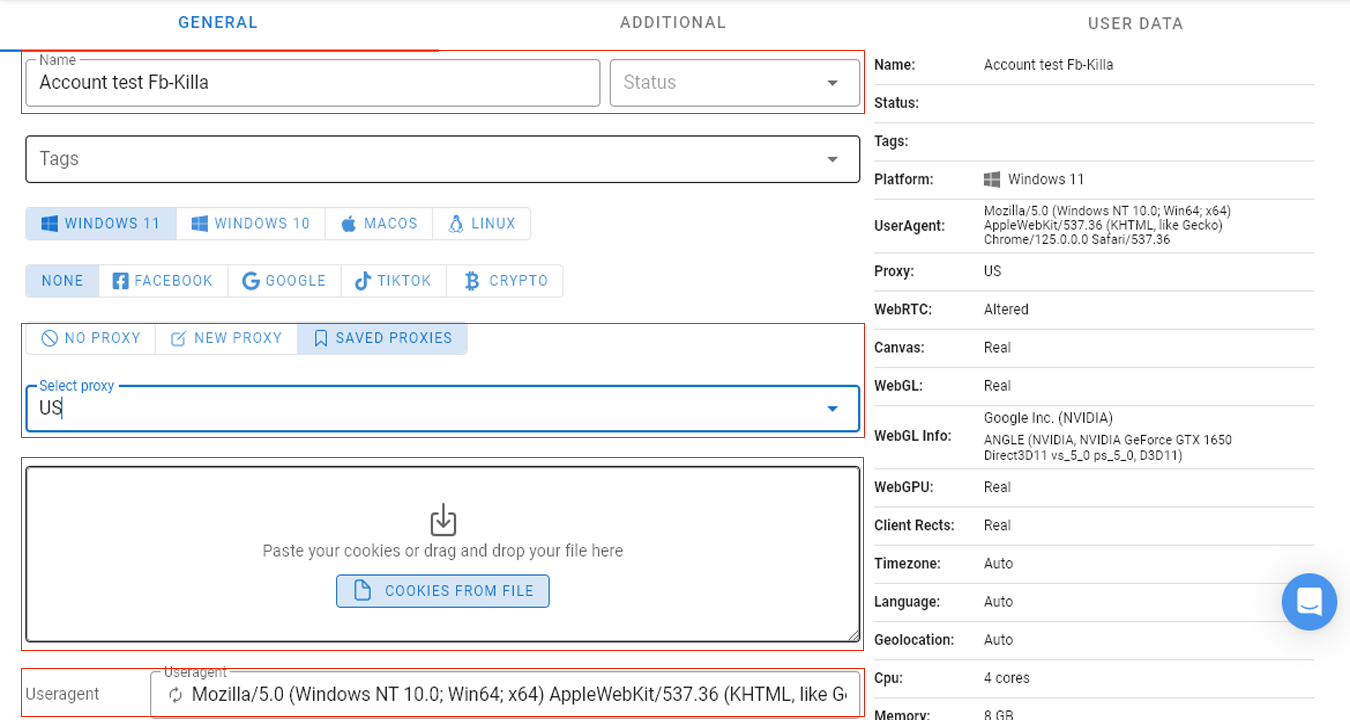This screenshot has width=1350, height=720.
Task: Expand the Status dropdown
Action: (832, 83)
